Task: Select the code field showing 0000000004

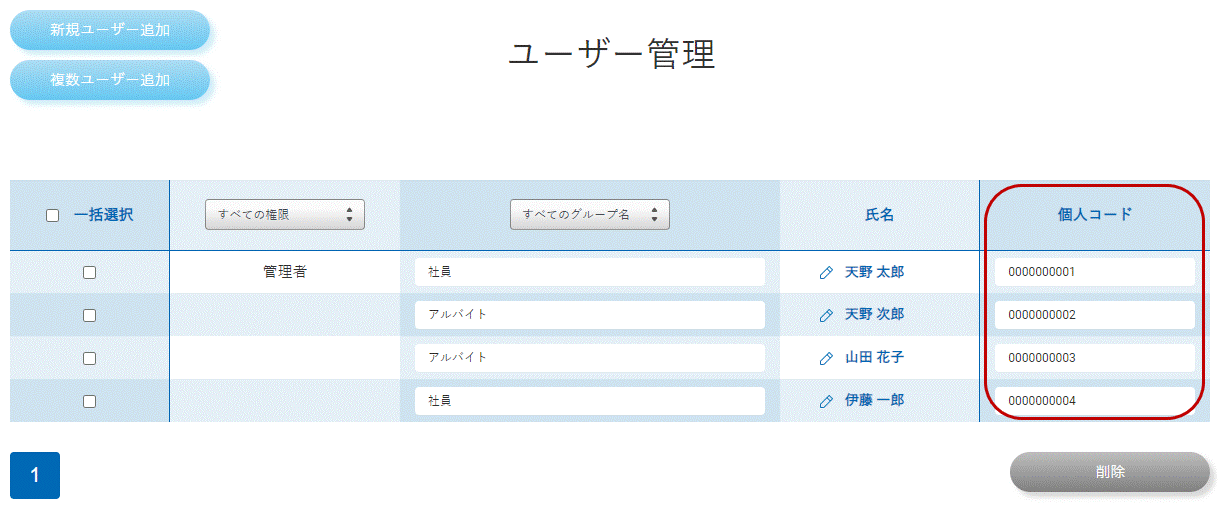Action: click(x=1095, y=401)
